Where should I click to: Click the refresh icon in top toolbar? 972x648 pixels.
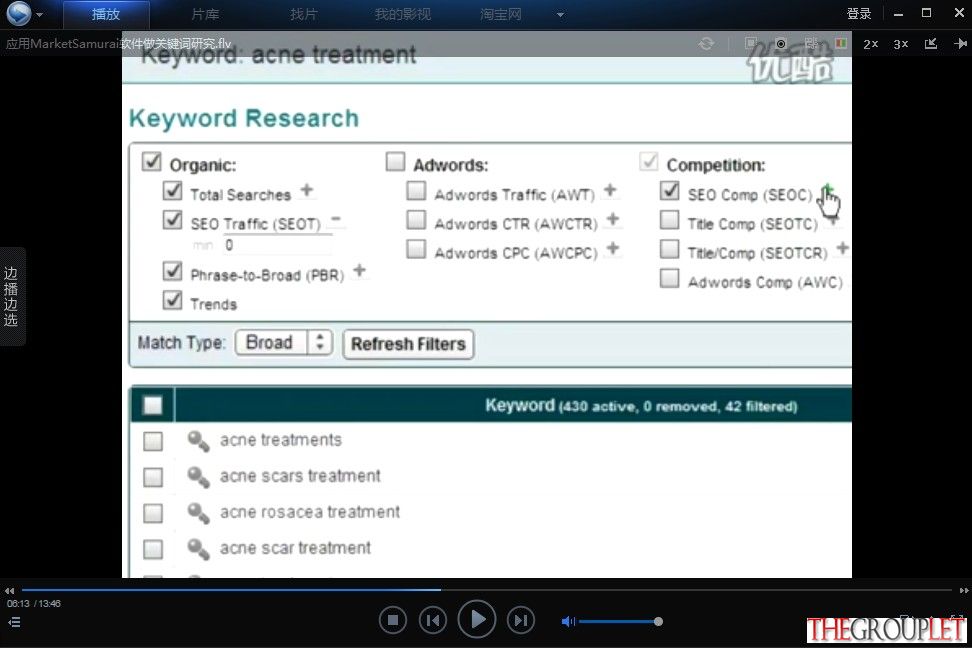click(706, 43)
